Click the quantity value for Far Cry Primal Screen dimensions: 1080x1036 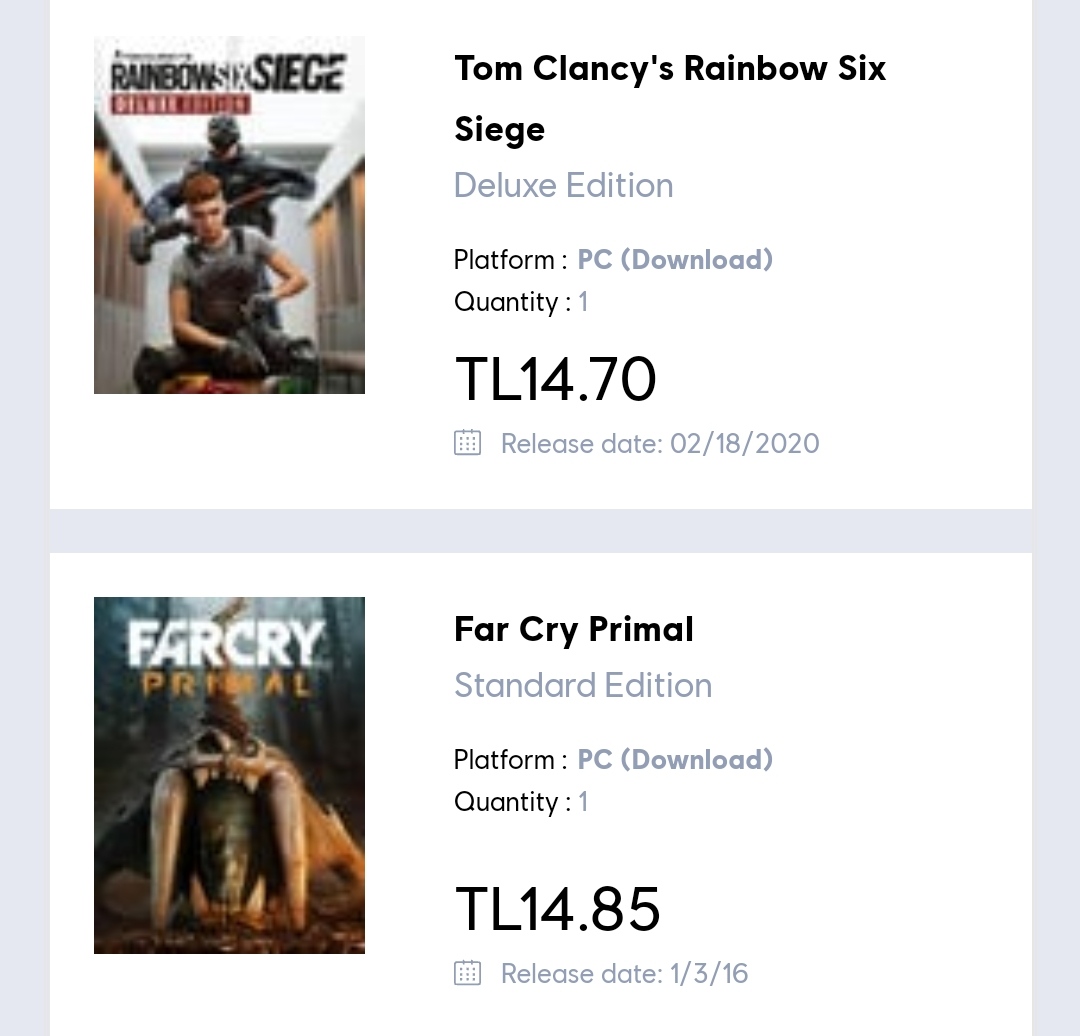[583, 802]
